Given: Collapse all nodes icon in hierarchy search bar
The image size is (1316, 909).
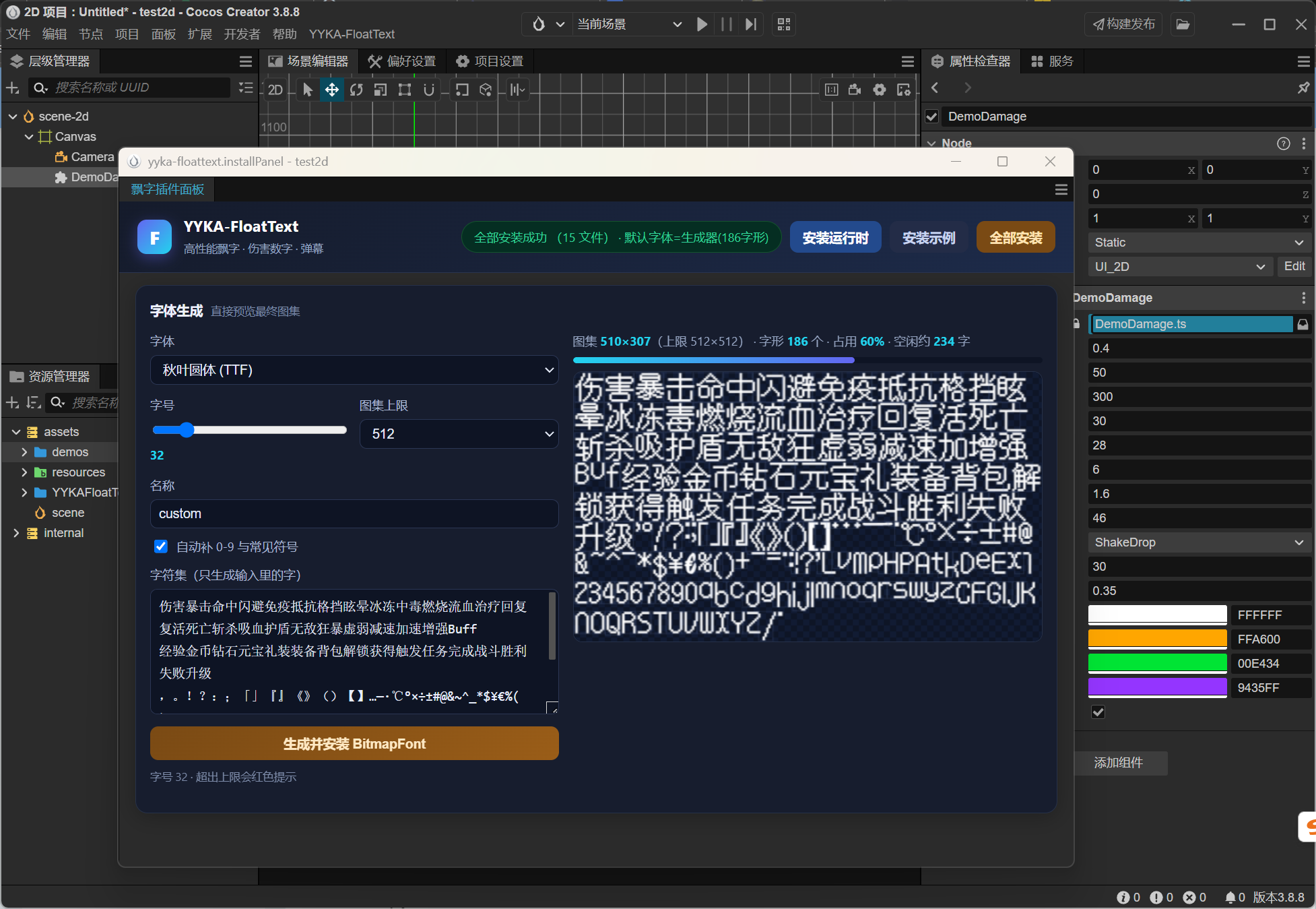Looking at the screenshot, I should click(246, 88).
